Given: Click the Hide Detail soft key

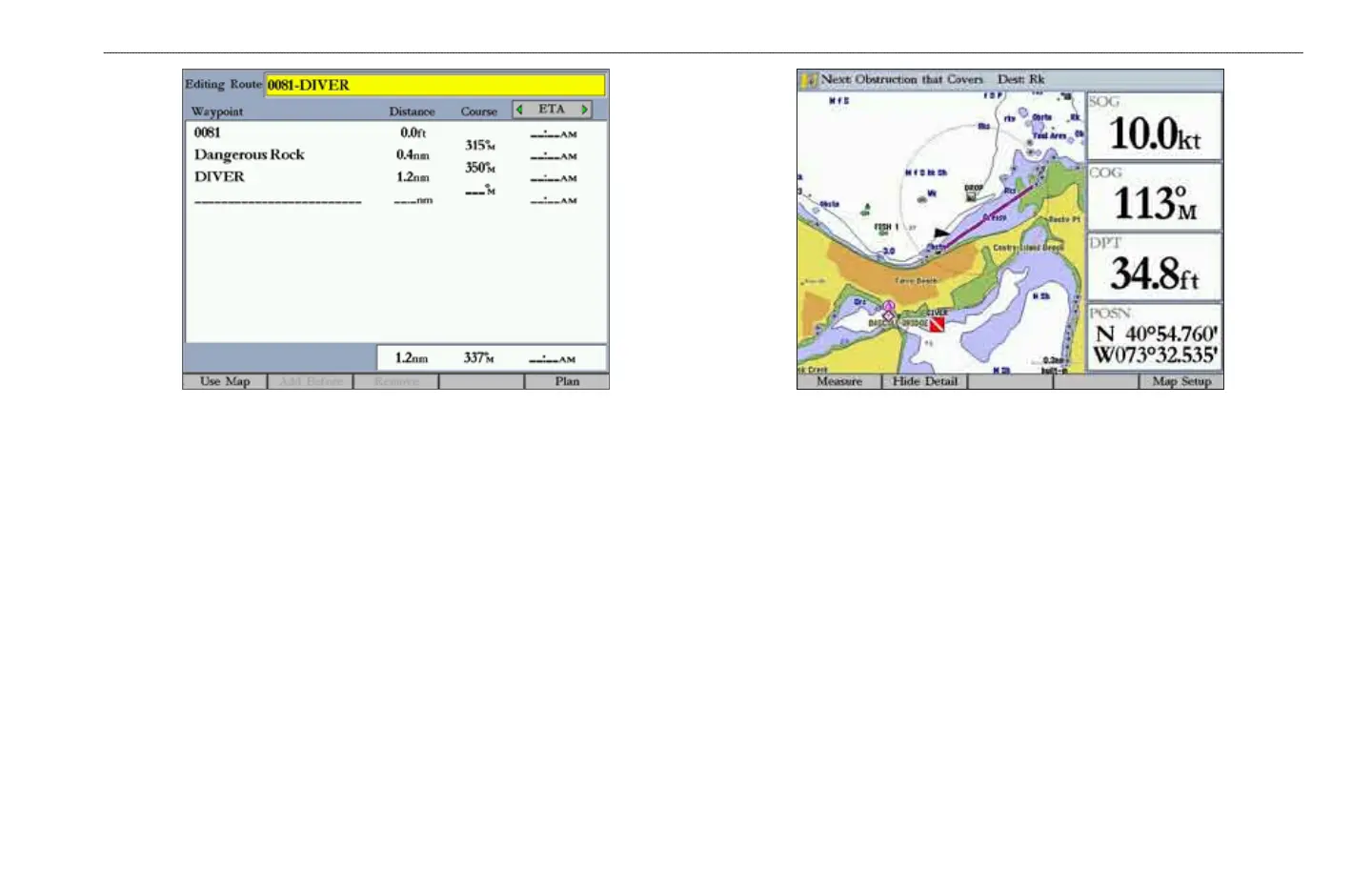Looking at the screenshot, I should pyautogui.click(x=925, y=381).
